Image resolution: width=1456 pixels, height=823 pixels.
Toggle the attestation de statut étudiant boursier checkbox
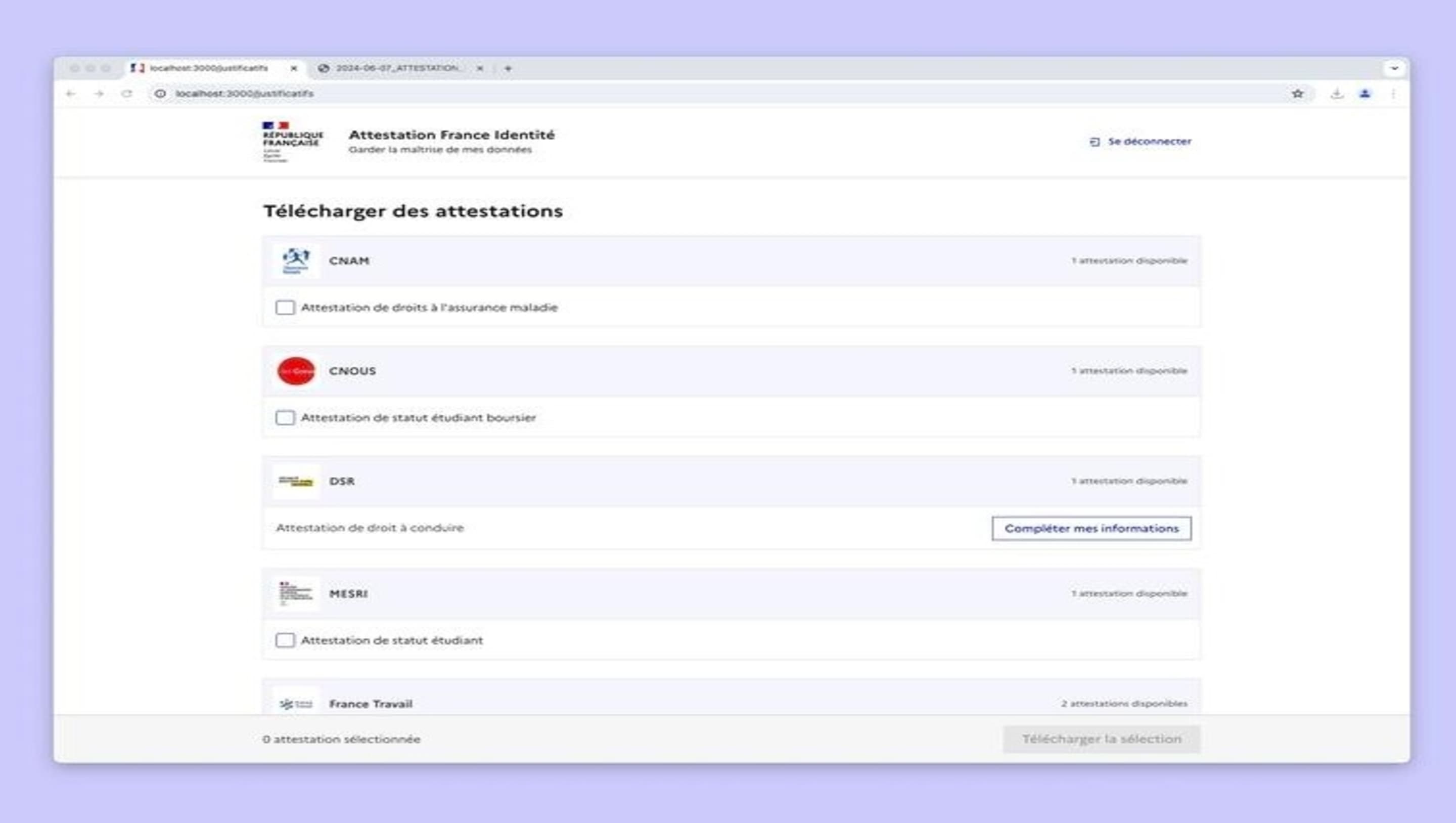pyautogui.click(x=285, y=417)
